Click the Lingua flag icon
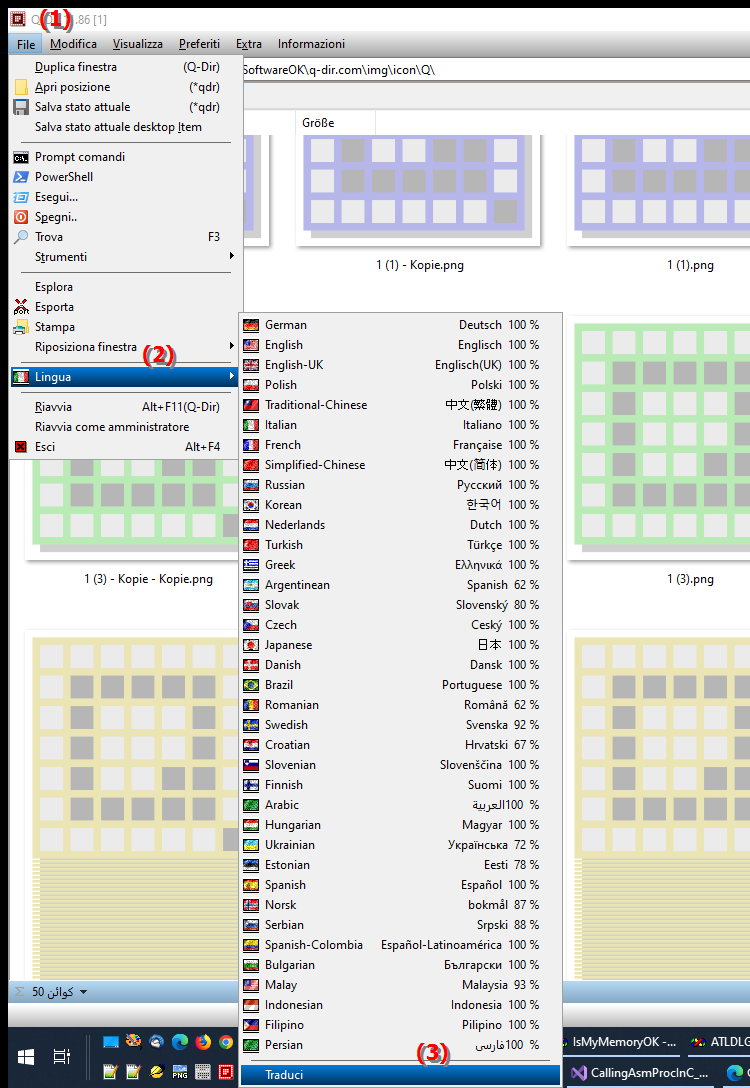750x1088 pixels. point(22,377)
